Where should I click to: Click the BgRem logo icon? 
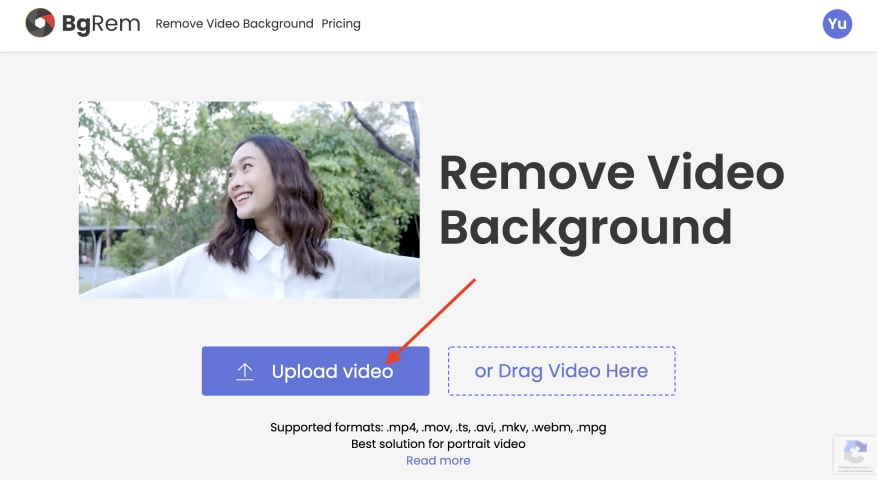pos(40,23)
